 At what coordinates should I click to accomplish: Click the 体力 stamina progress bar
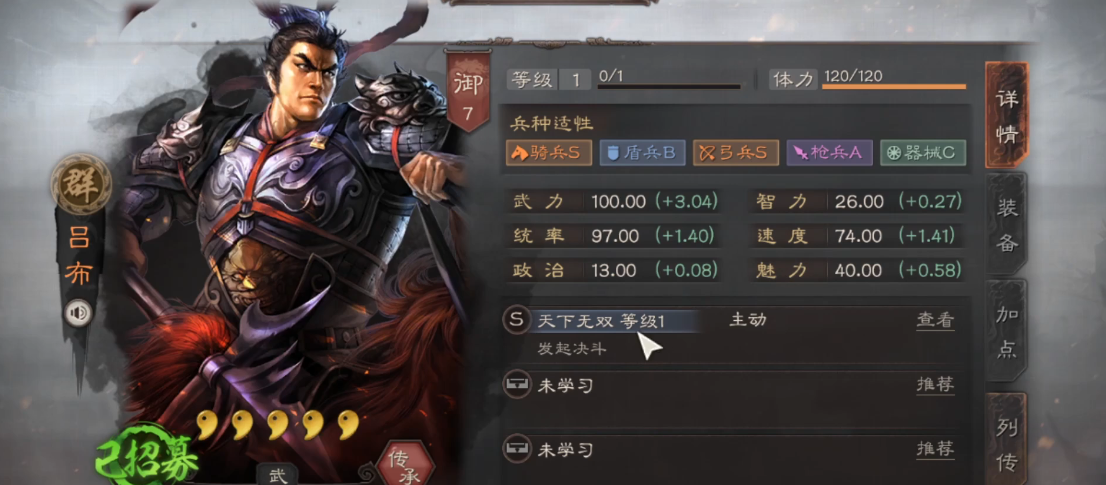click(894, 87)
